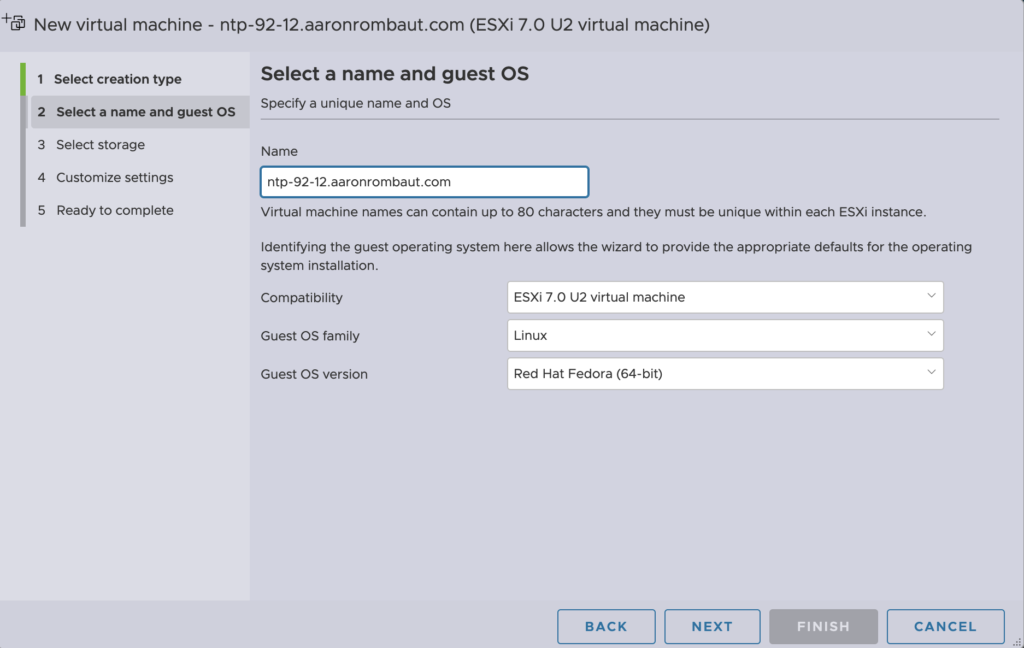Open the Red Hat Fedora (64-bit) dropdown
Screen dimensions: 1024x648
(x=724, y=374)
